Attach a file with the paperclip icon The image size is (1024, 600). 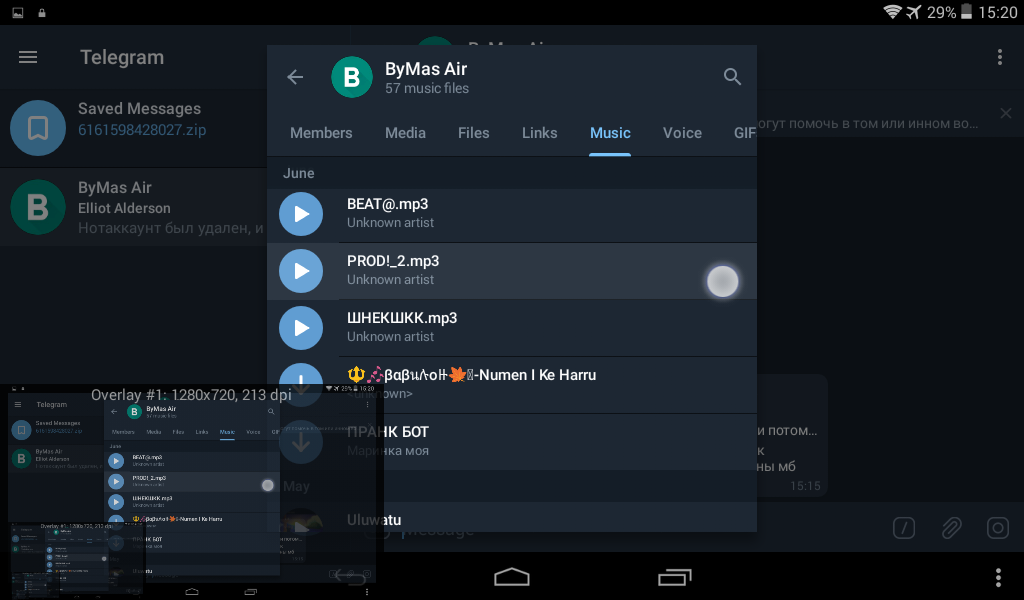pyautogui.click(x=952, y=528)
